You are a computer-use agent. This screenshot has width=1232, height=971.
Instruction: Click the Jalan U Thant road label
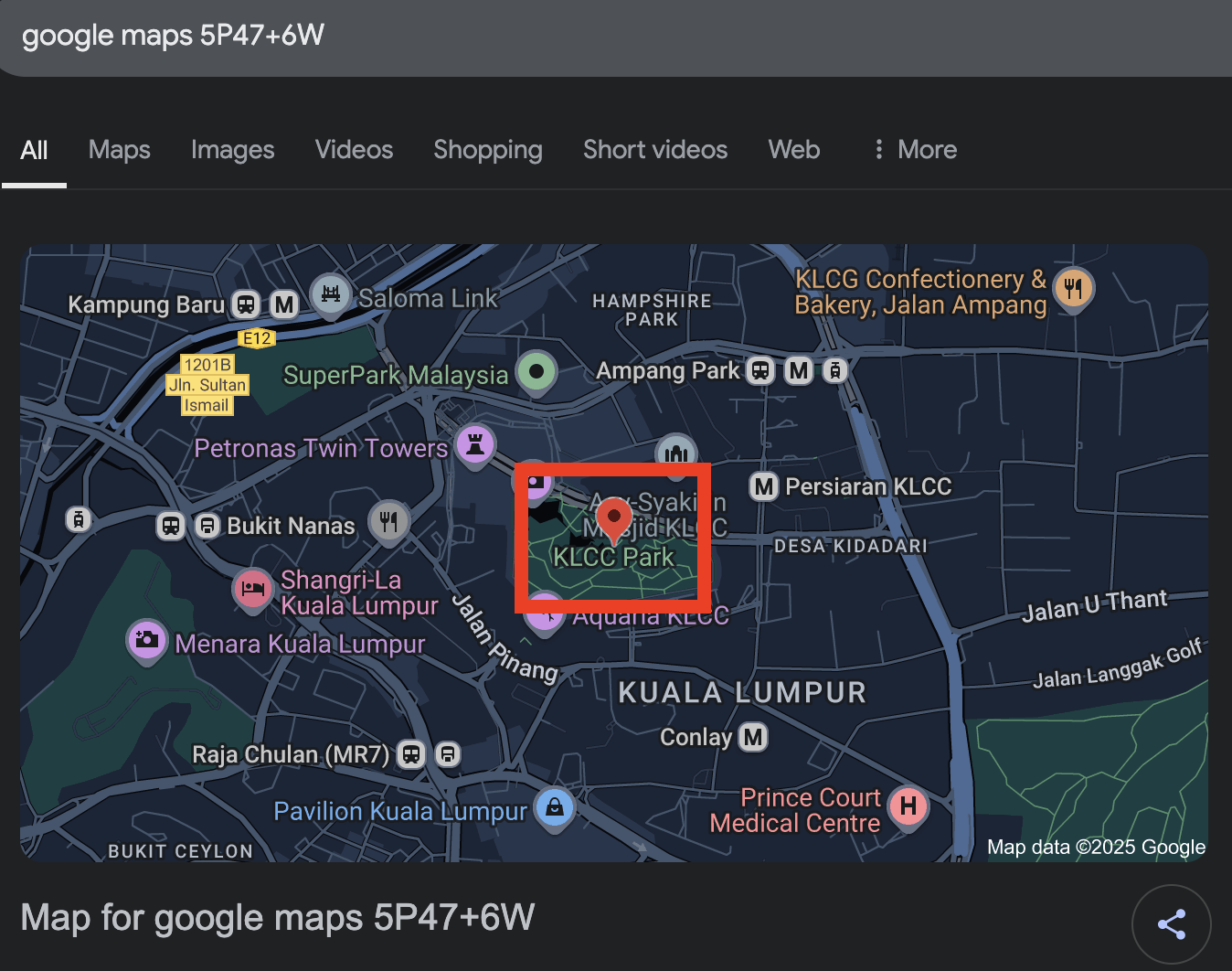click(1094, 605)
